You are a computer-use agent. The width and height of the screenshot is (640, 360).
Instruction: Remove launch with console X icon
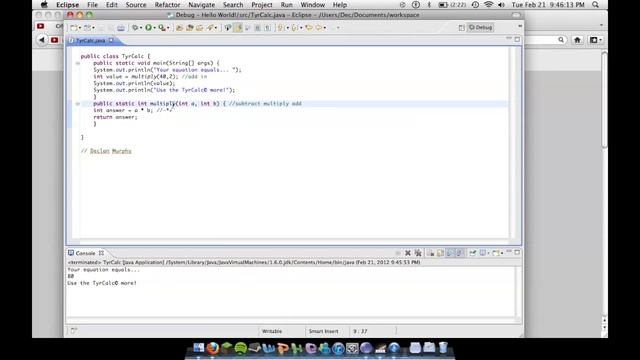pyautogui.click(x=407, y=253)
